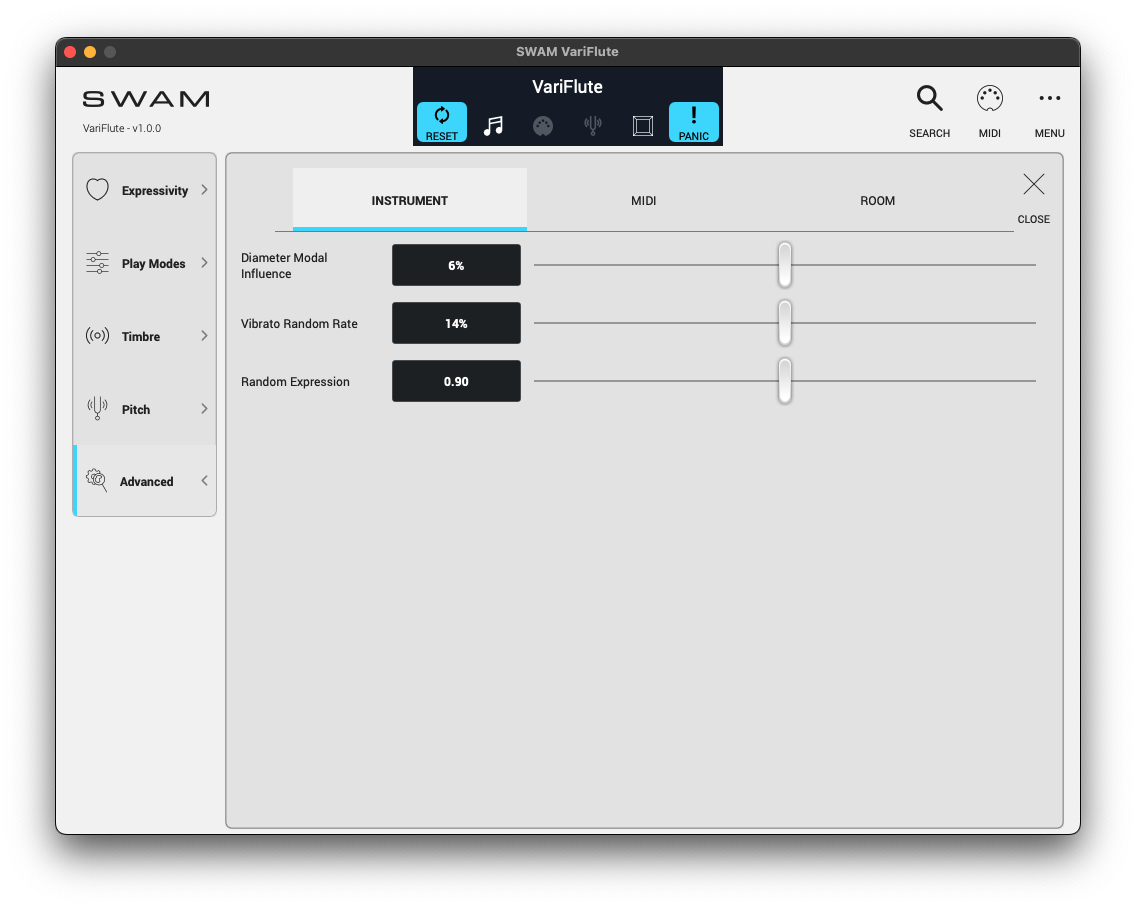Expand the Play Modes section
The image size is (1136, 908).
[145, 263]
